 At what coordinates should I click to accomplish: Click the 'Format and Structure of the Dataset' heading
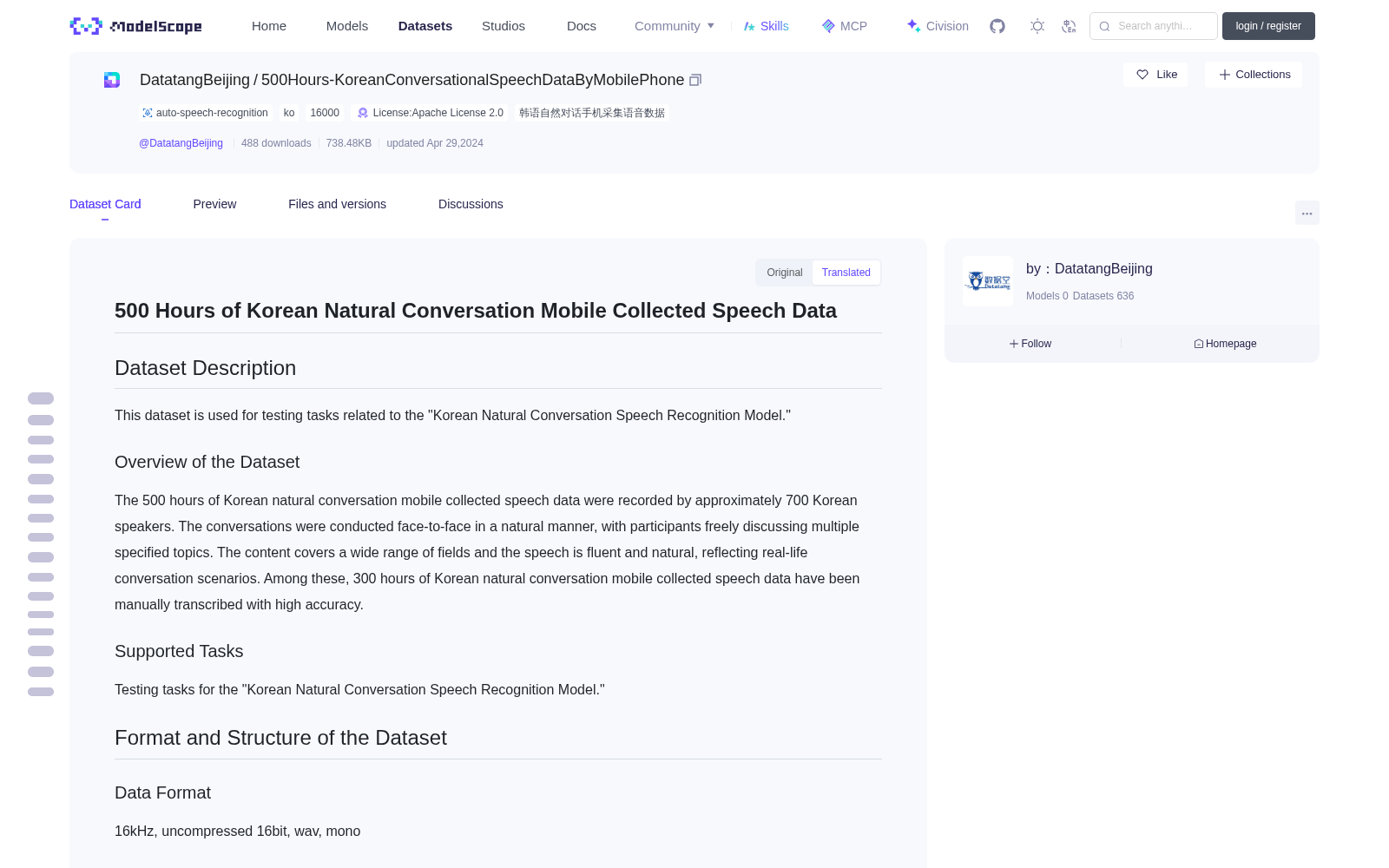tap(280, 738)
